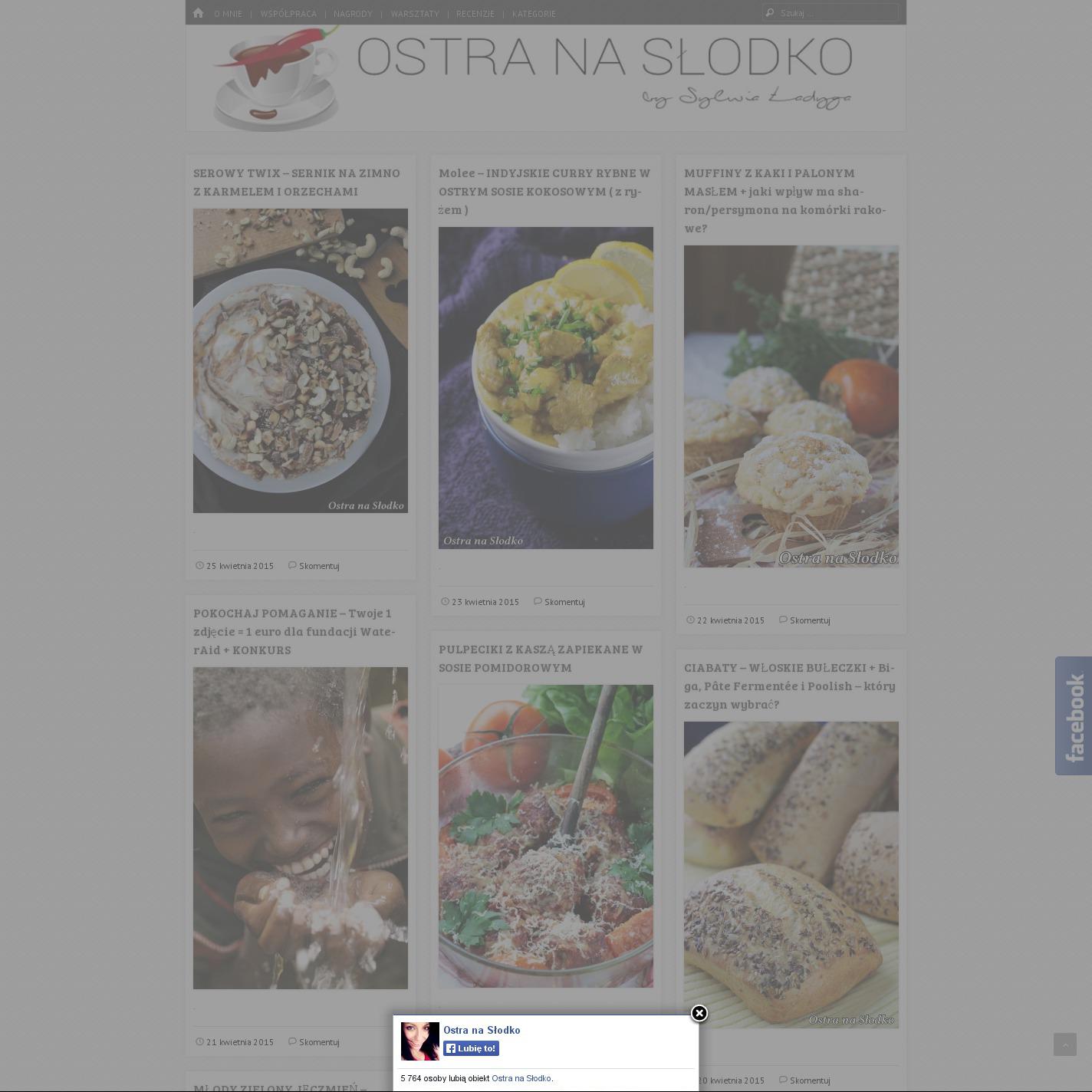Click the 21 kwietnia 2015 date

(x=240, y=1042)
